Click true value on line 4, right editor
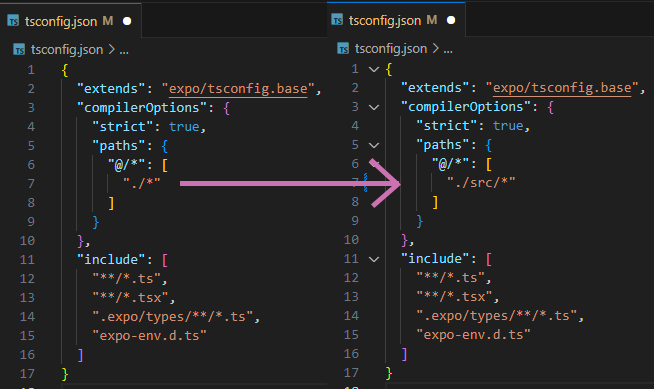The height and width of the screenshot is (389, 654). (x=508, y=125)
